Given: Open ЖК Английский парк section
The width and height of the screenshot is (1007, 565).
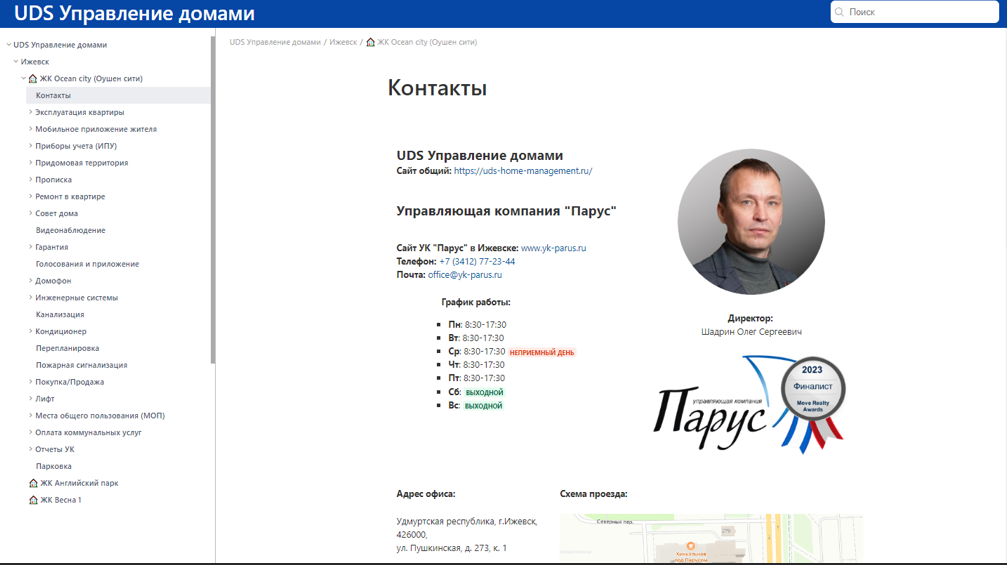Looking at the screenshot, I should click(79, 483).
